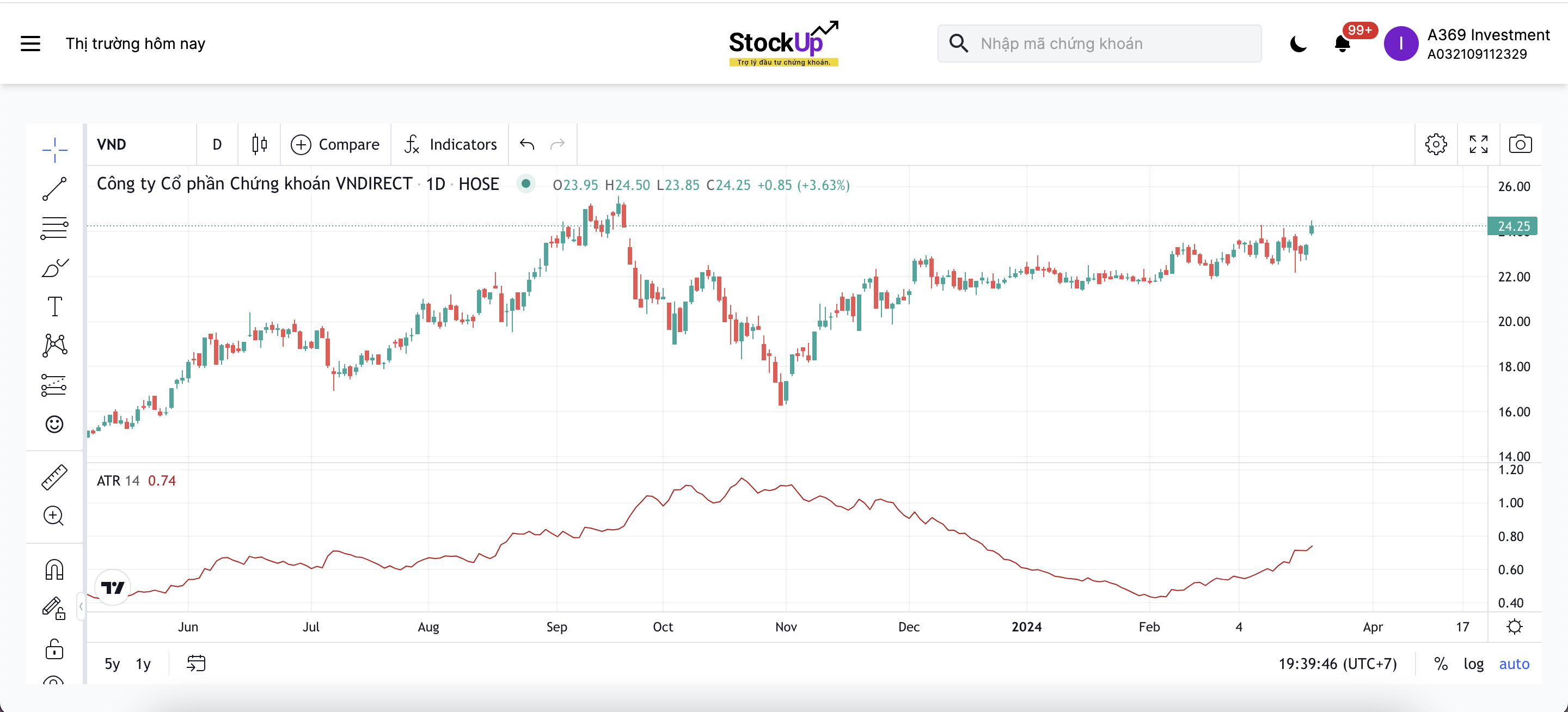The height and width of the screenshot is (712, 1568).
Task: Select the trend line drawing tool
Action: pos(55,189)
